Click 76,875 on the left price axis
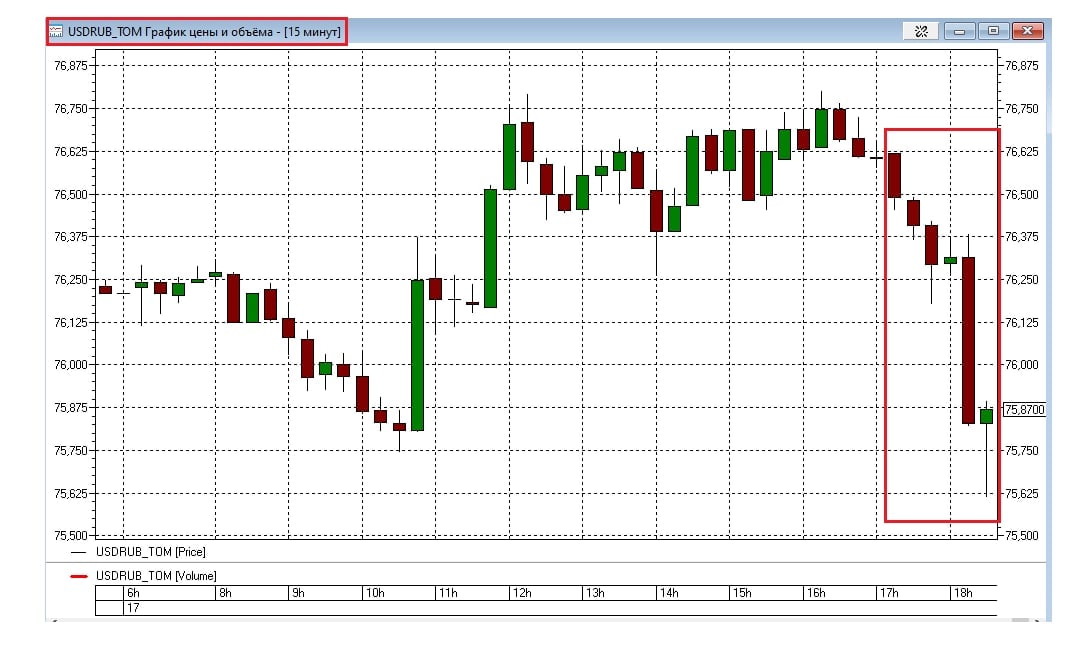The width and height of the screenshot is (1081, 648). [71, 66]
